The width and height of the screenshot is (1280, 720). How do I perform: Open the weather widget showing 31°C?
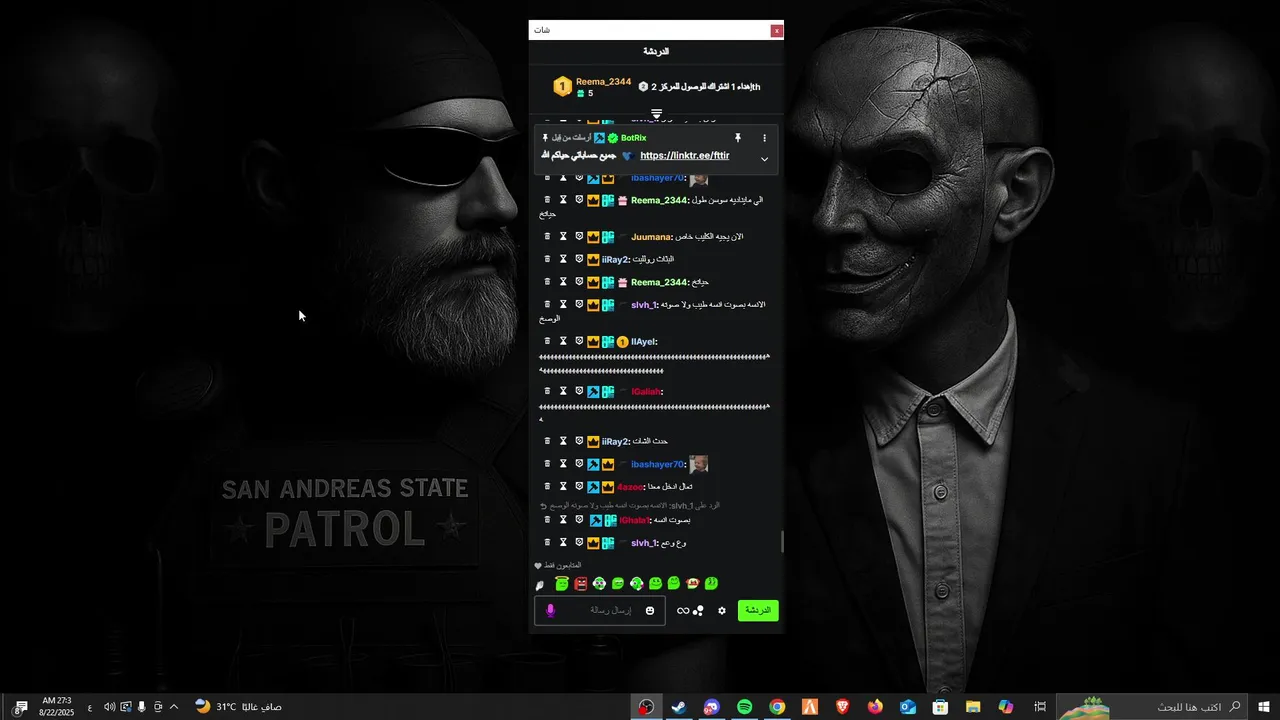pos(238,707)
